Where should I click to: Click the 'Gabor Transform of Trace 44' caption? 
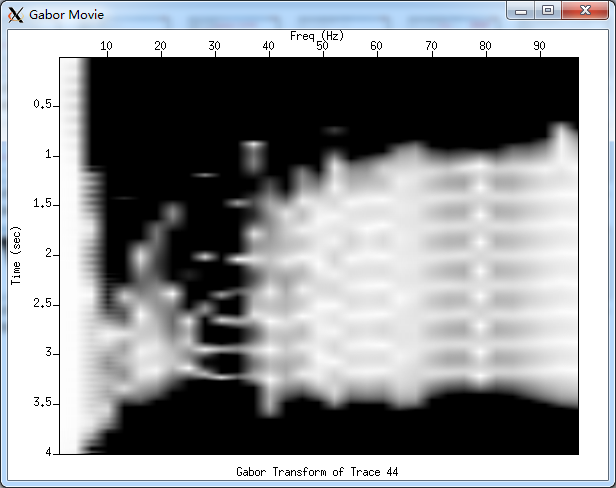[x=317, y=471]
